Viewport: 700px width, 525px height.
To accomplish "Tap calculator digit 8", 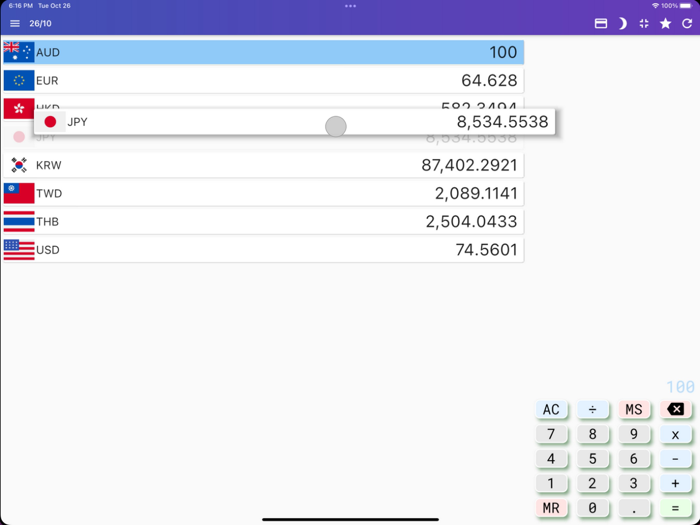I will point(592,434).
